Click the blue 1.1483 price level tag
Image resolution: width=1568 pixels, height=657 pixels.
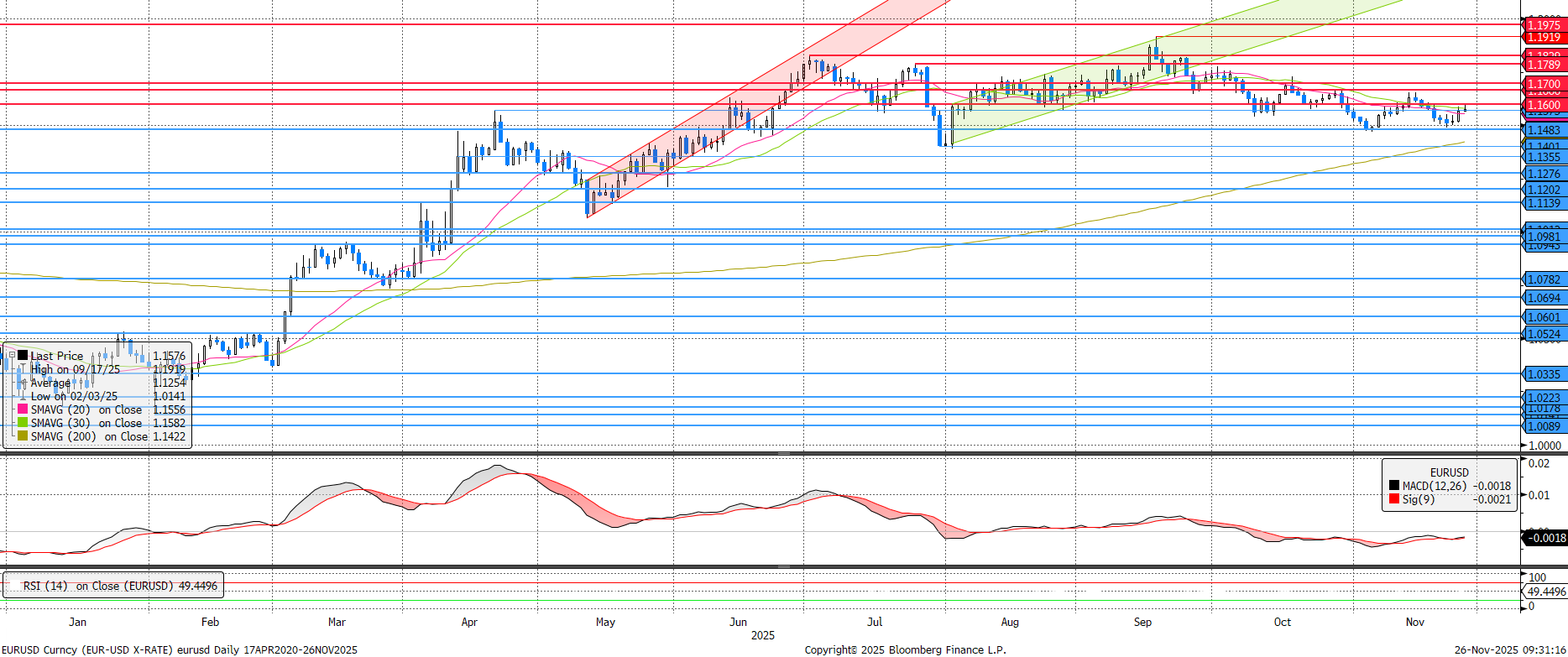(x=1543, y=130)
